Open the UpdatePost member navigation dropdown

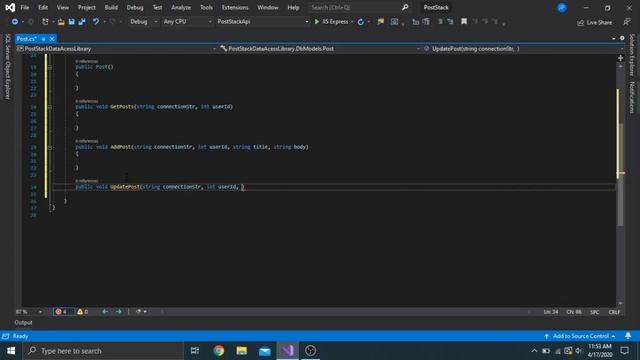tap(523, 49)
